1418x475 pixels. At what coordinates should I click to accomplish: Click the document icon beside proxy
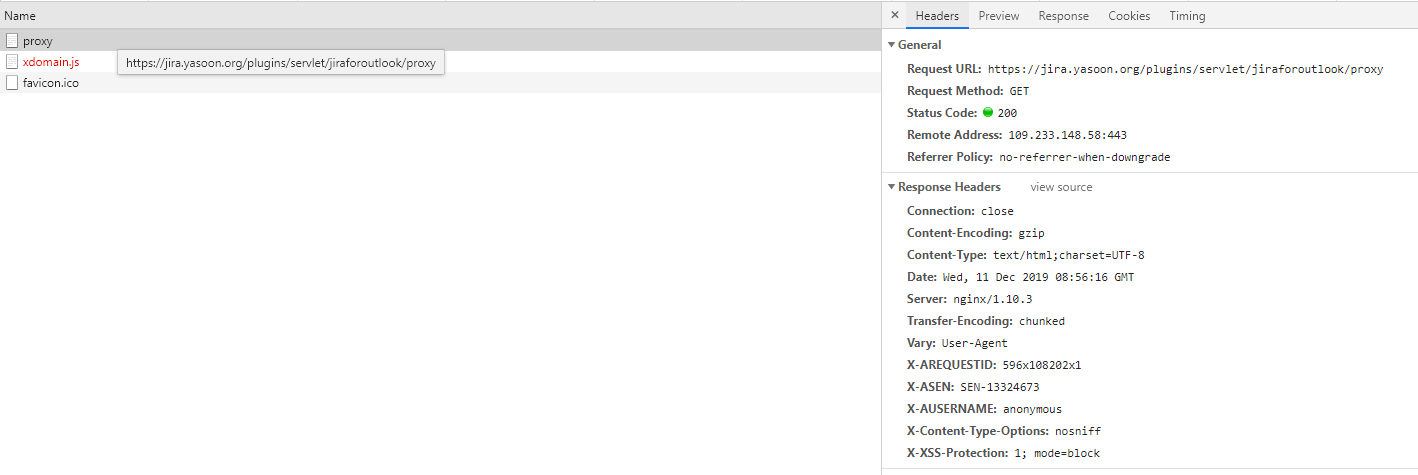point(12,41)
